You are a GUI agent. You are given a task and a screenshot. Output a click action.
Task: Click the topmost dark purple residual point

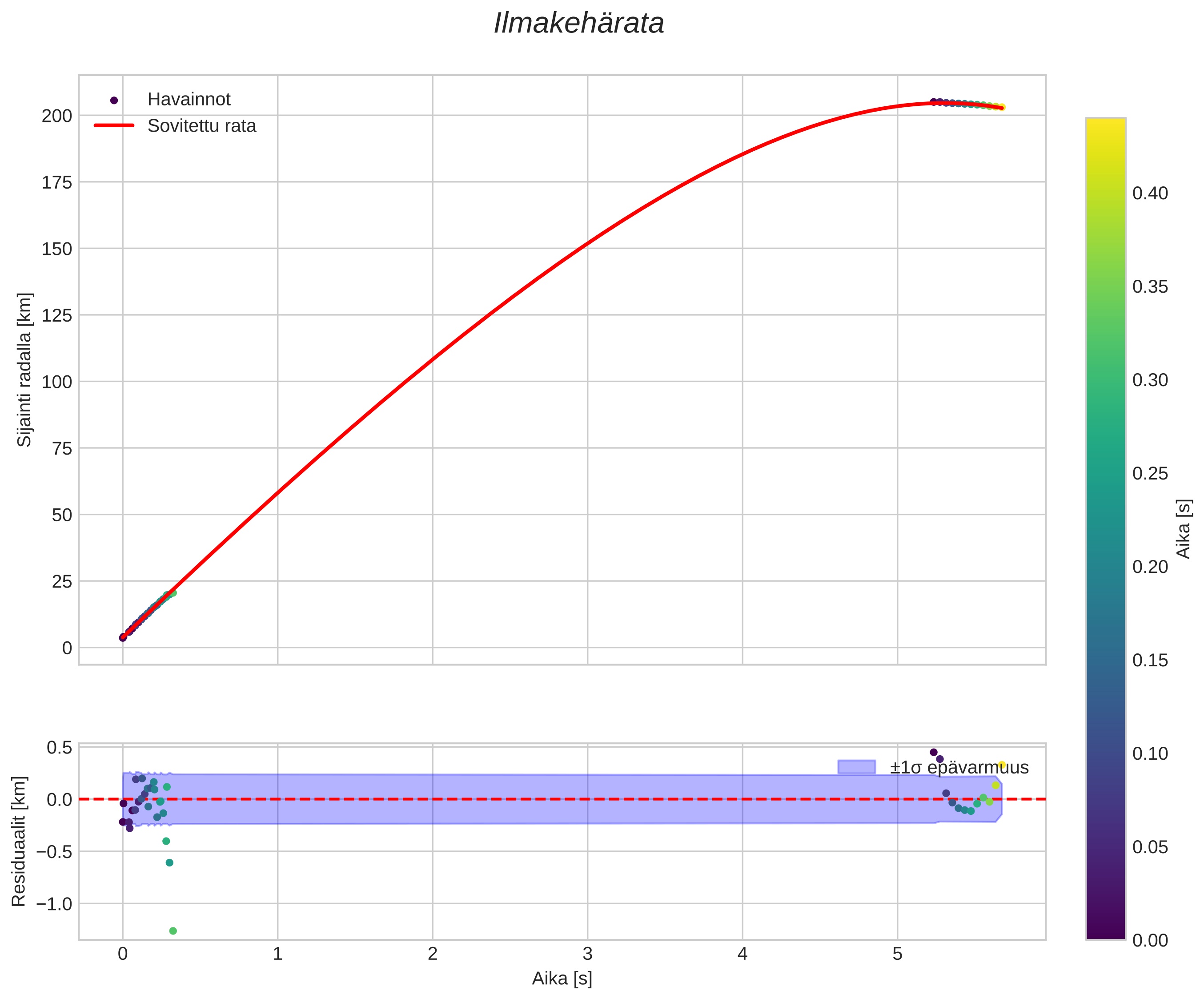point(933,753)
